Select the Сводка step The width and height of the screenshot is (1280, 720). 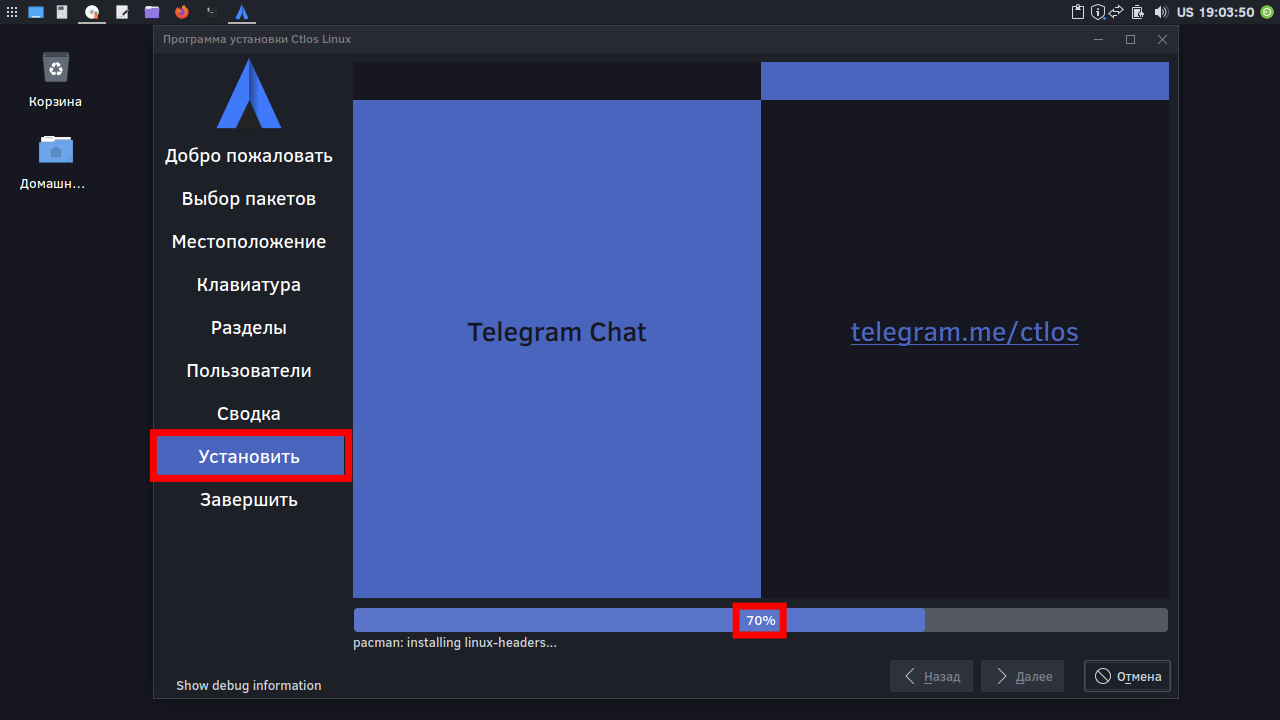coord(249,414)
